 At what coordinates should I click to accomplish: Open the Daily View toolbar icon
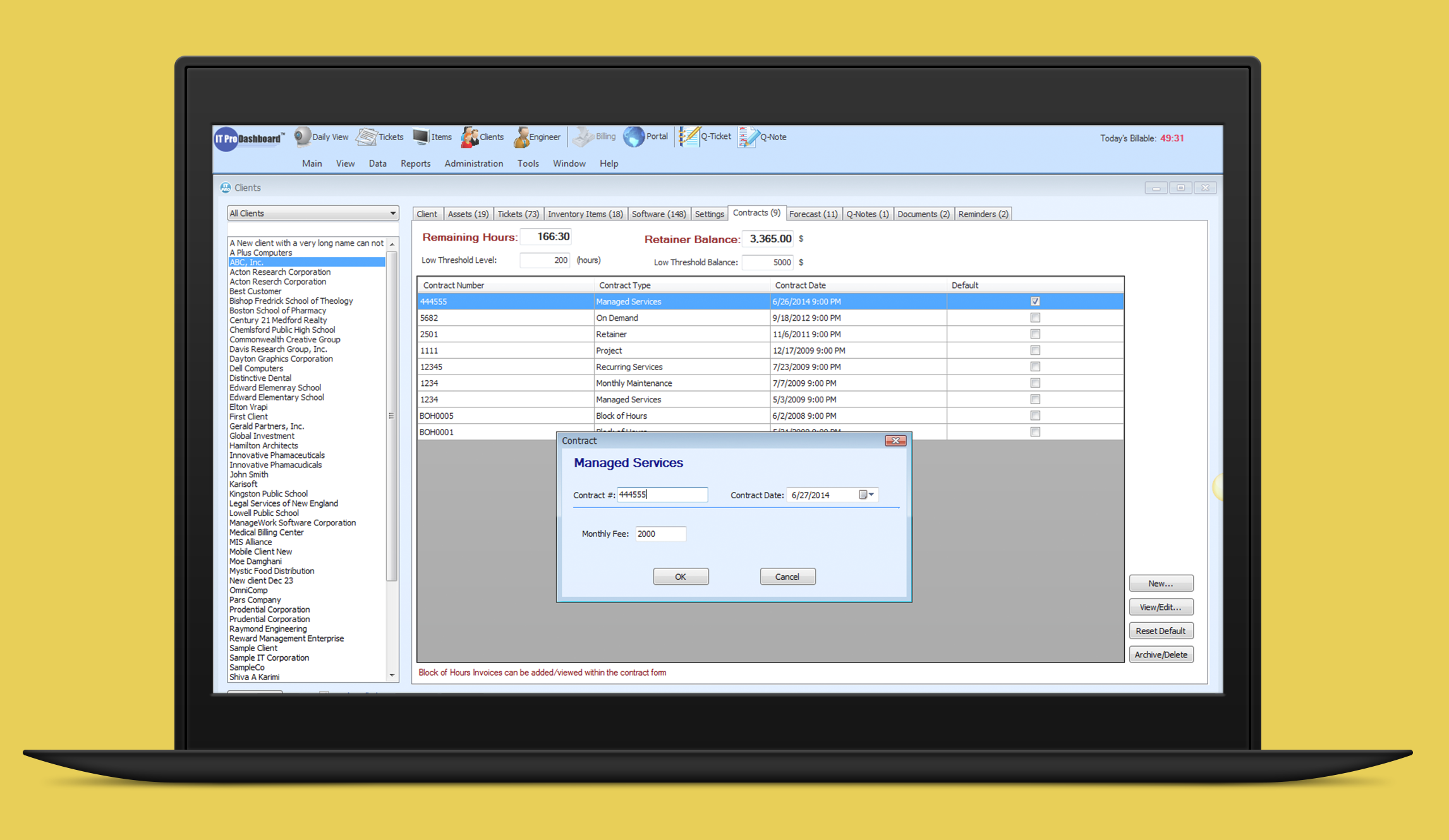click(x=303, y=137)
